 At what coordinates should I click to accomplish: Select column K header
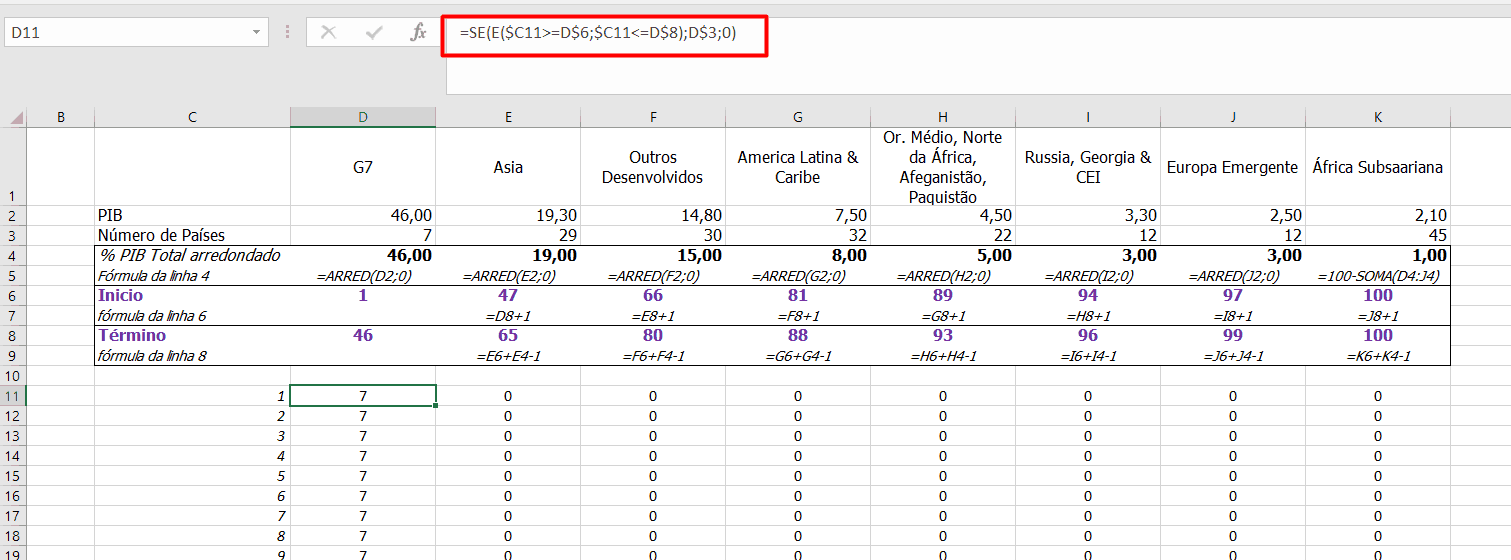click(1378, 117)
